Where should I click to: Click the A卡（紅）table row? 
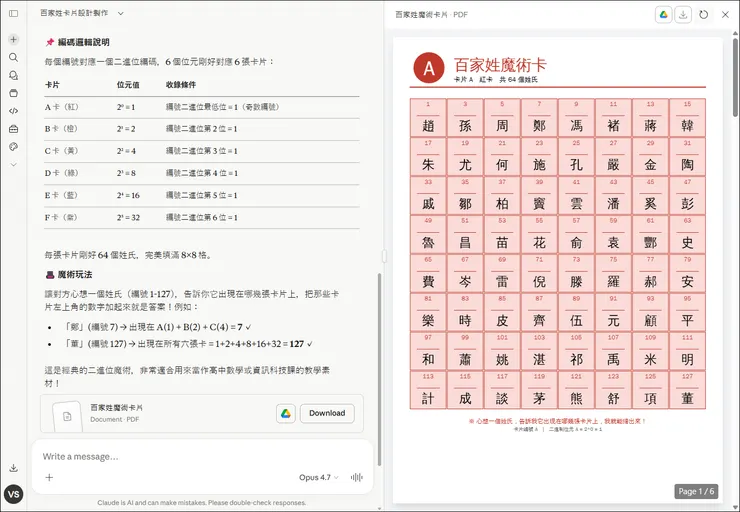tap(202, 107)
